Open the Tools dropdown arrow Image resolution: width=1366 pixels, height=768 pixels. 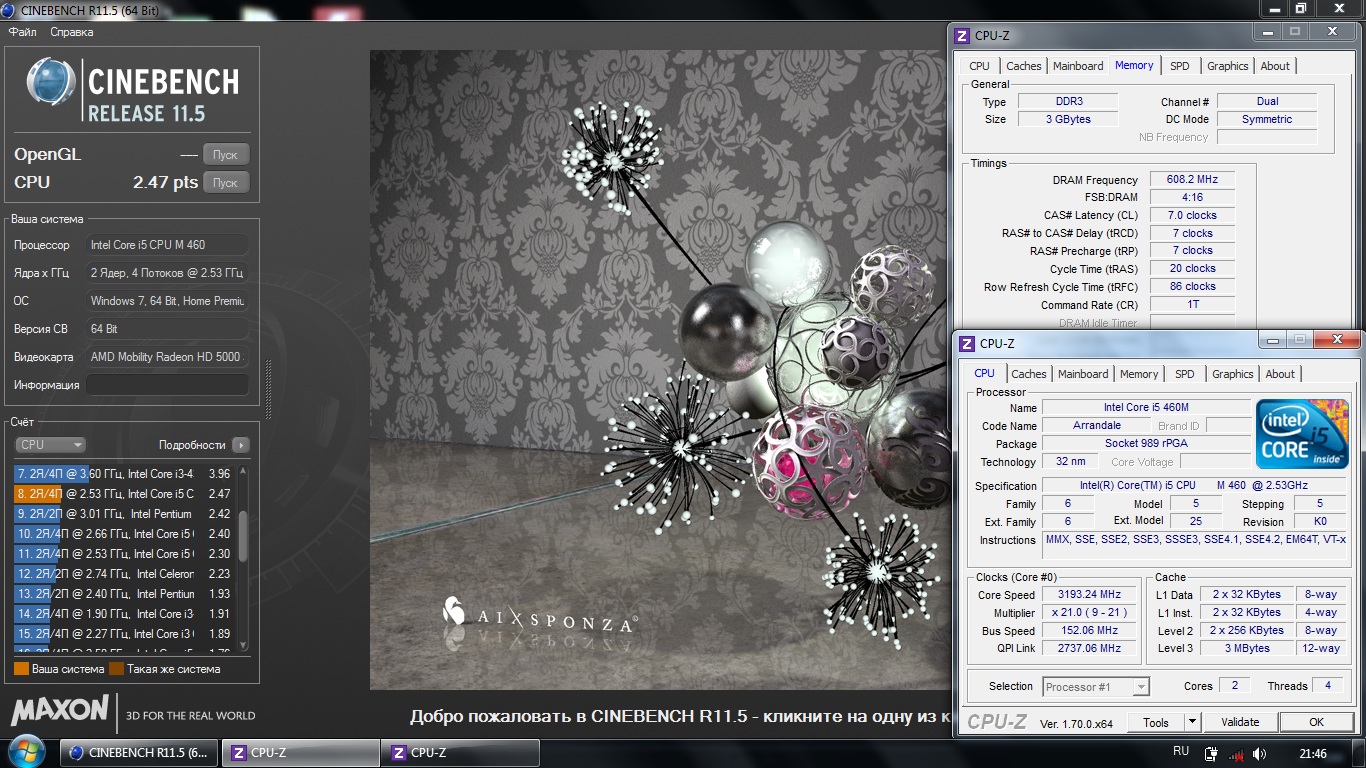coord(1192,722)
